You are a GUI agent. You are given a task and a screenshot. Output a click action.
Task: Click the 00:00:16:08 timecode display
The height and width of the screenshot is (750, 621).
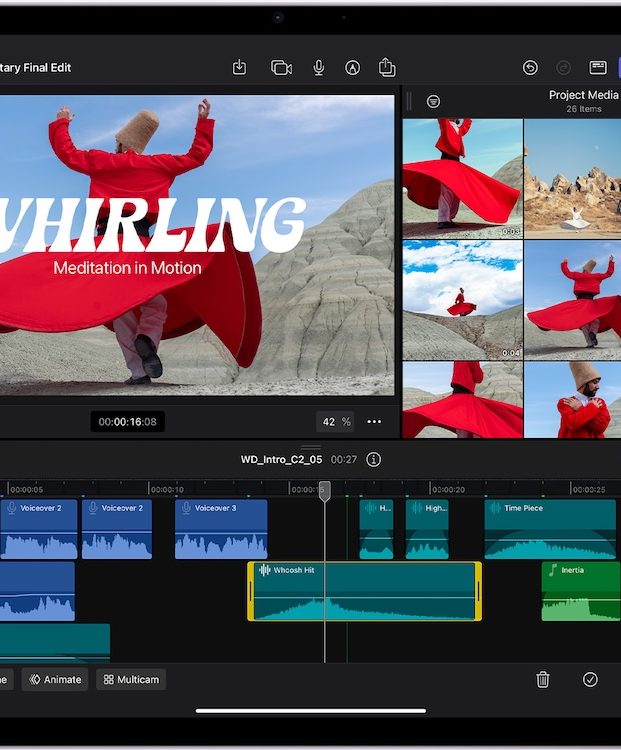pos(127,422)
